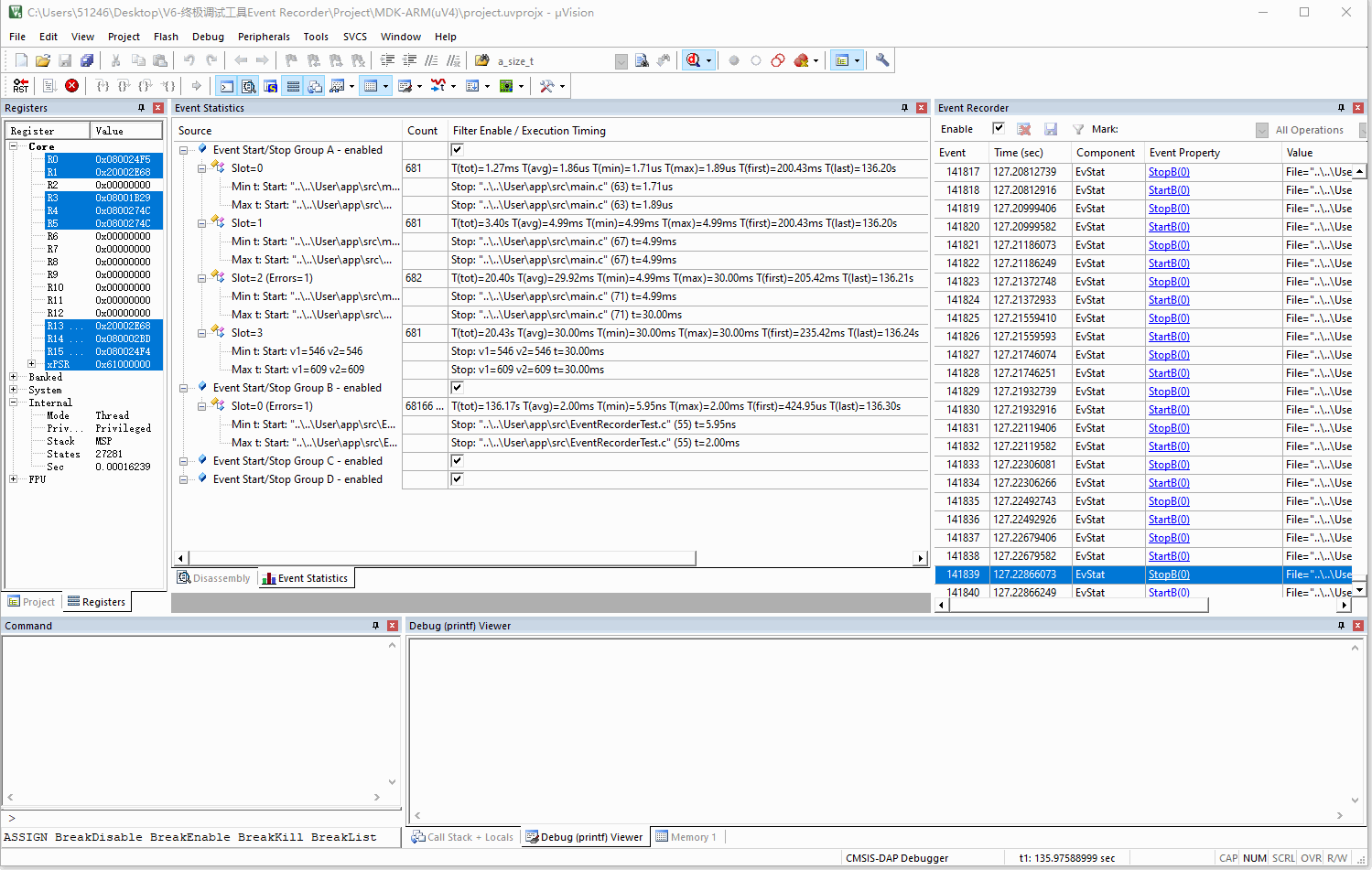Screen dimensions: 1372x870
Task: Open the Debug menu
Action: tap(208, 37)
